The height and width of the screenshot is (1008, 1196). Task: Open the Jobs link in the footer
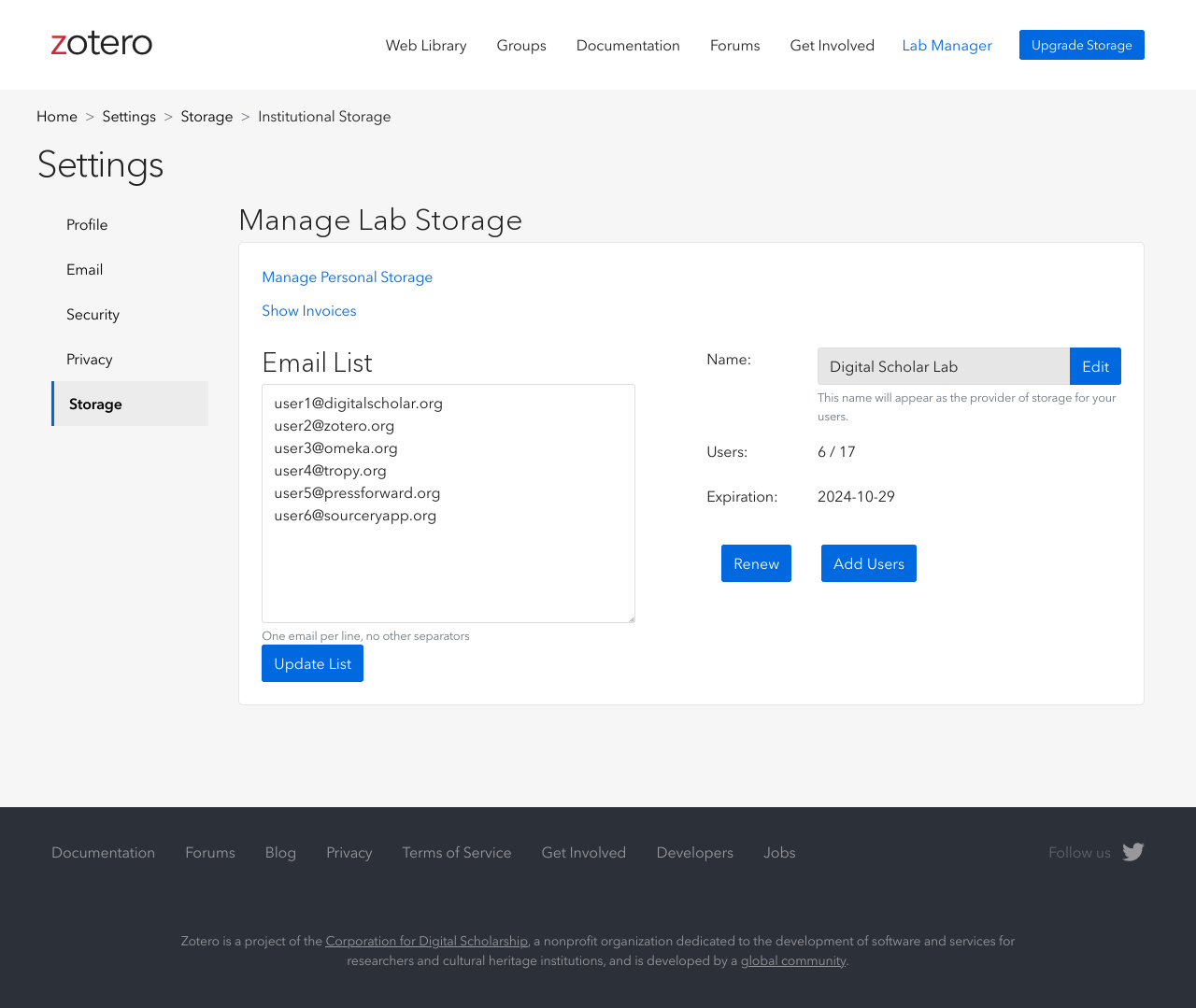click(779, 853)
